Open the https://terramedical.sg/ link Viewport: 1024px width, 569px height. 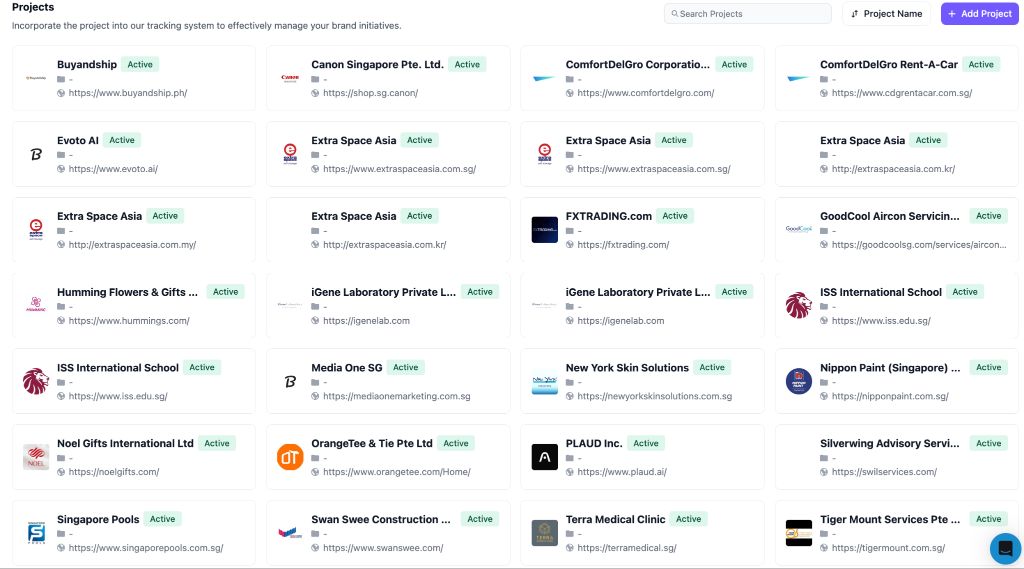click(x=627, y=547)
